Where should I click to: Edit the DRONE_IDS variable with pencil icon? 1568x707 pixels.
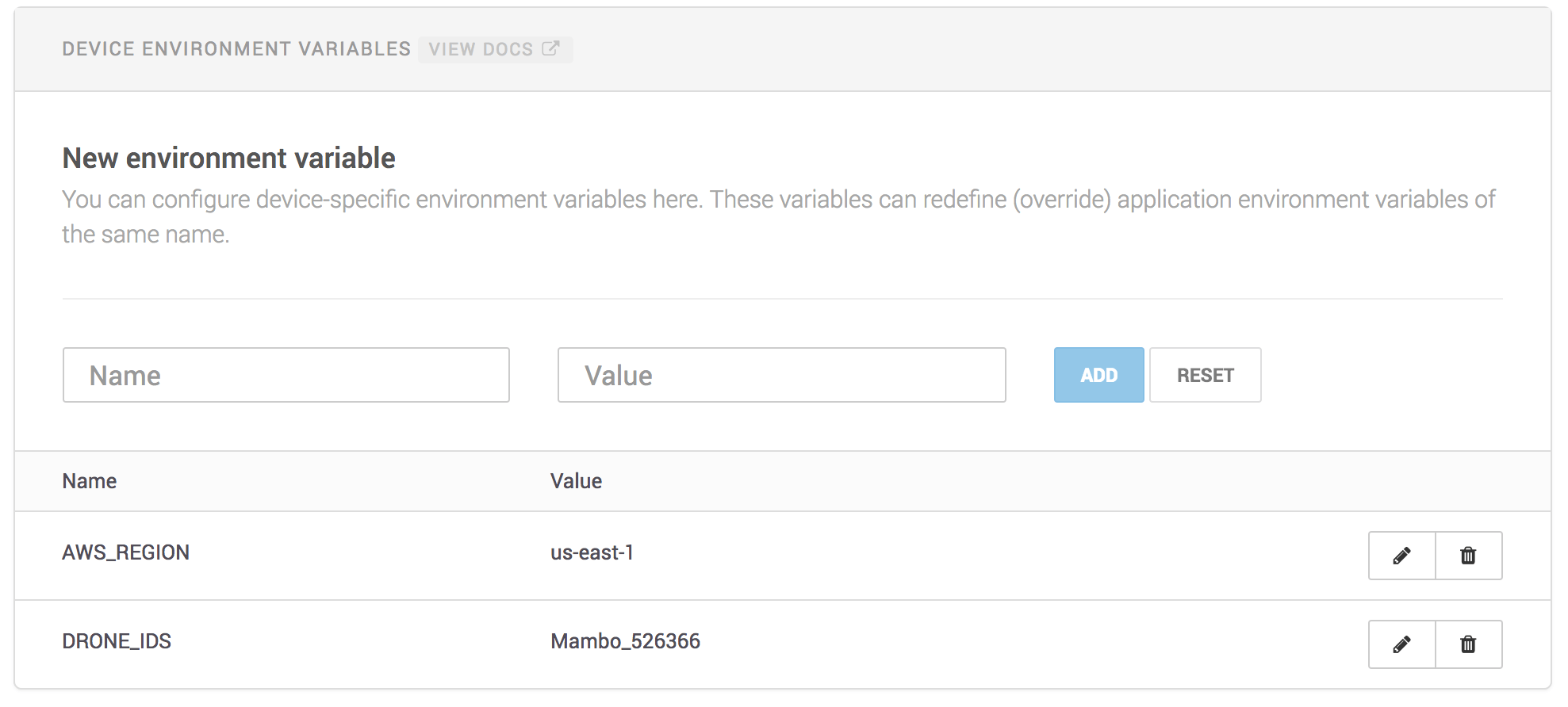pyautogui.click(x=1401, y=644)
